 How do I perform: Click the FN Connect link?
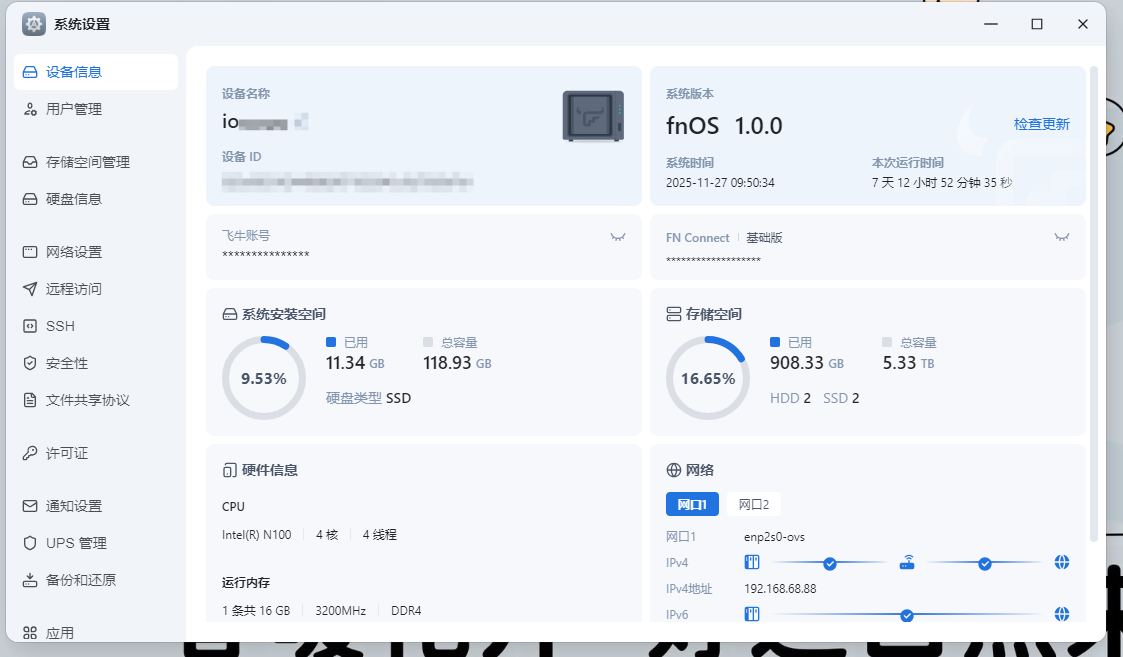(x=698, y=237)
